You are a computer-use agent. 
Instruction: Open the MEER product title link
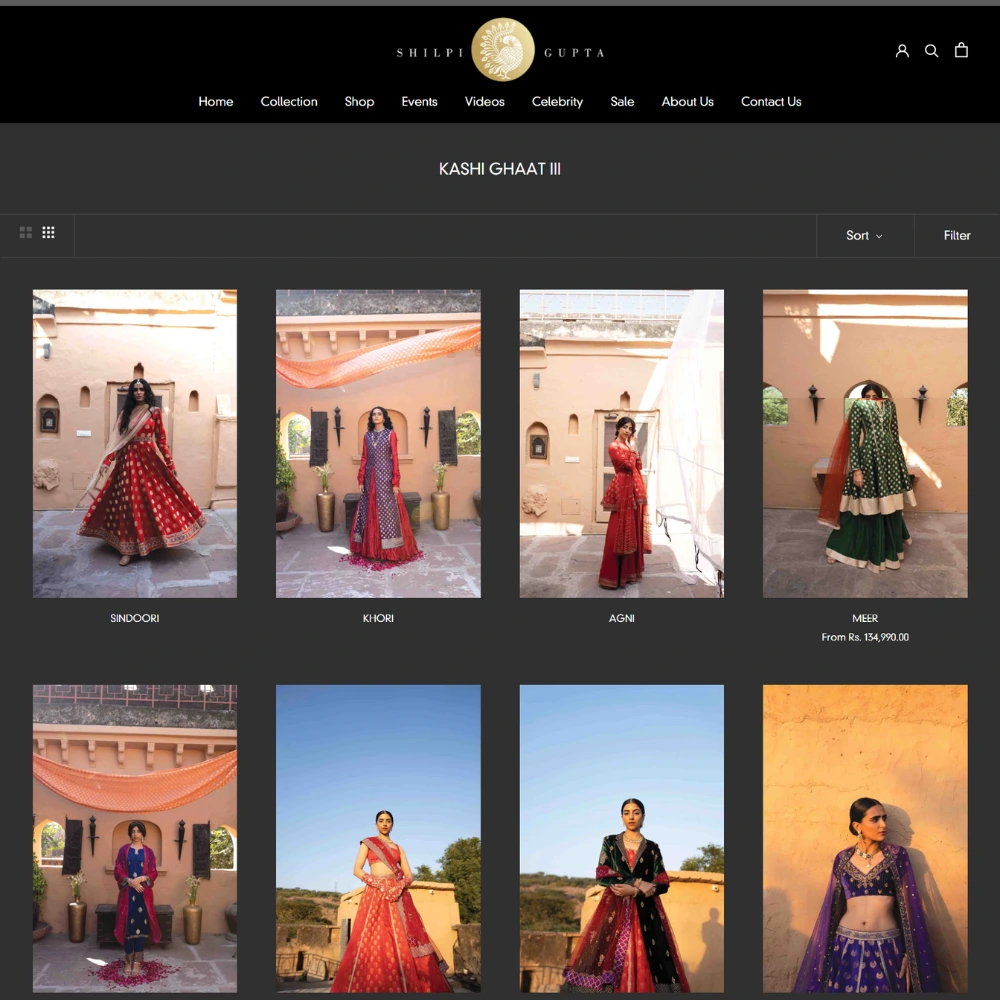pos(865,618)
